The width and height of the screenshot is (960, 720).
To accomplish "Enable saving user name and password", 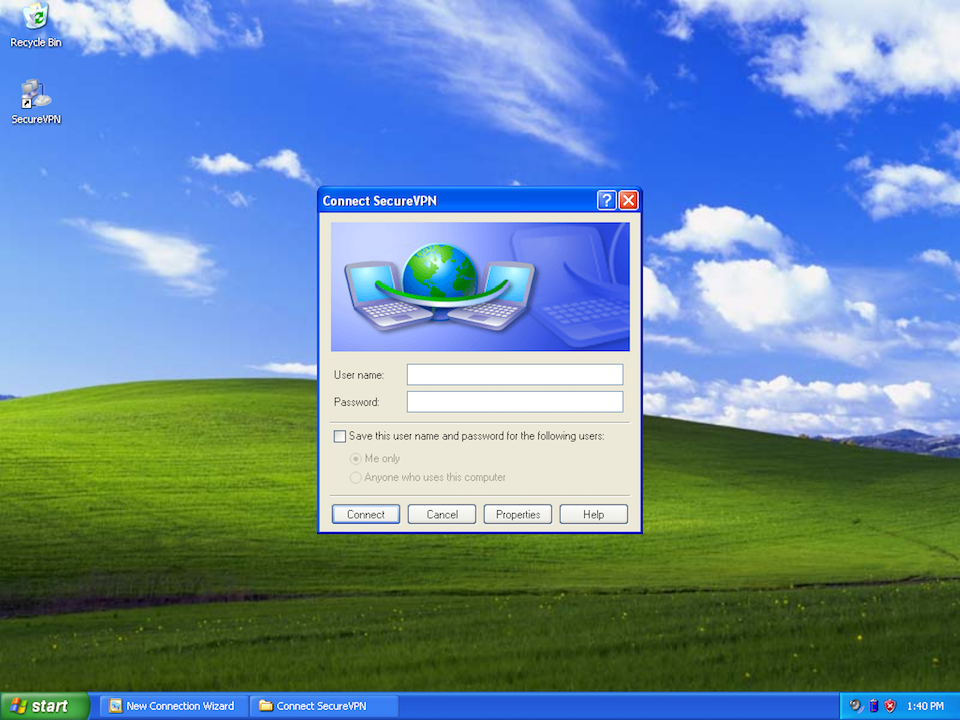I will pyautogui.click(x=340, y=436).
